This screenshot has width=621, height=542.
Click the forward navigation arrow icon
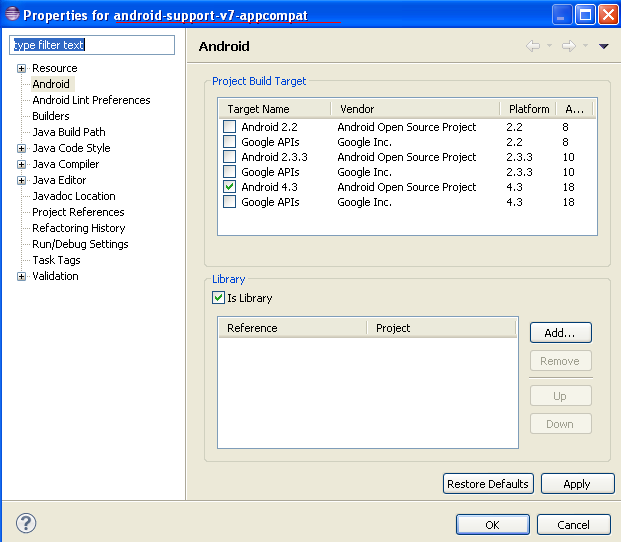[x=569, y=46]
